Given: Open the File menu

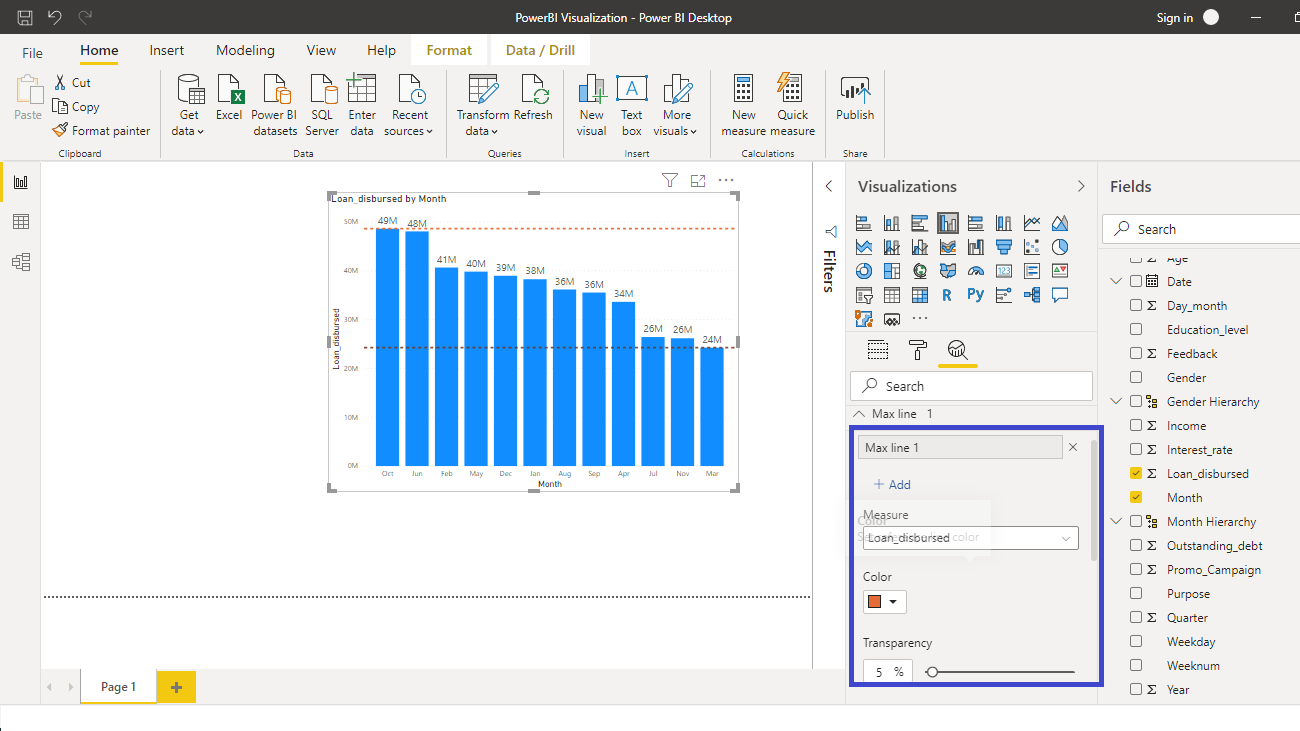Looking at the screenshot, I should 33,52.
